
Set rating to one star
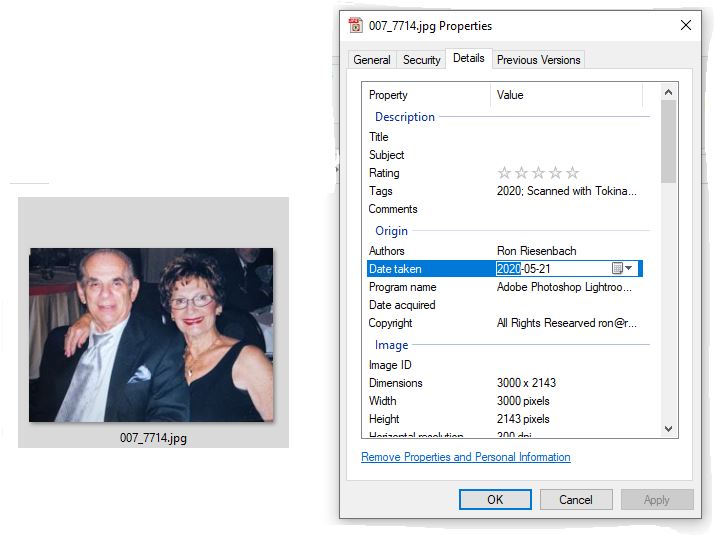[x=504, y=173]
